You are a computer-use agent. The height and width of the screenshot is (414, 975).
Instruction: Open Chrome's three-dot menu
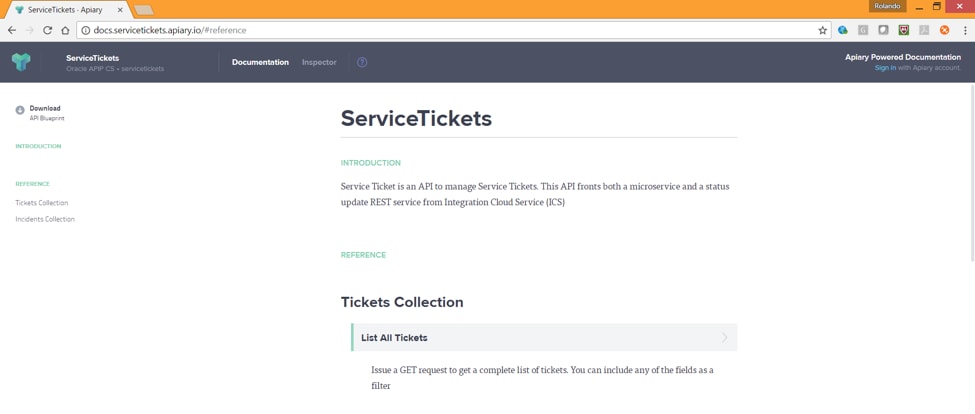click(x=965, y=30)
